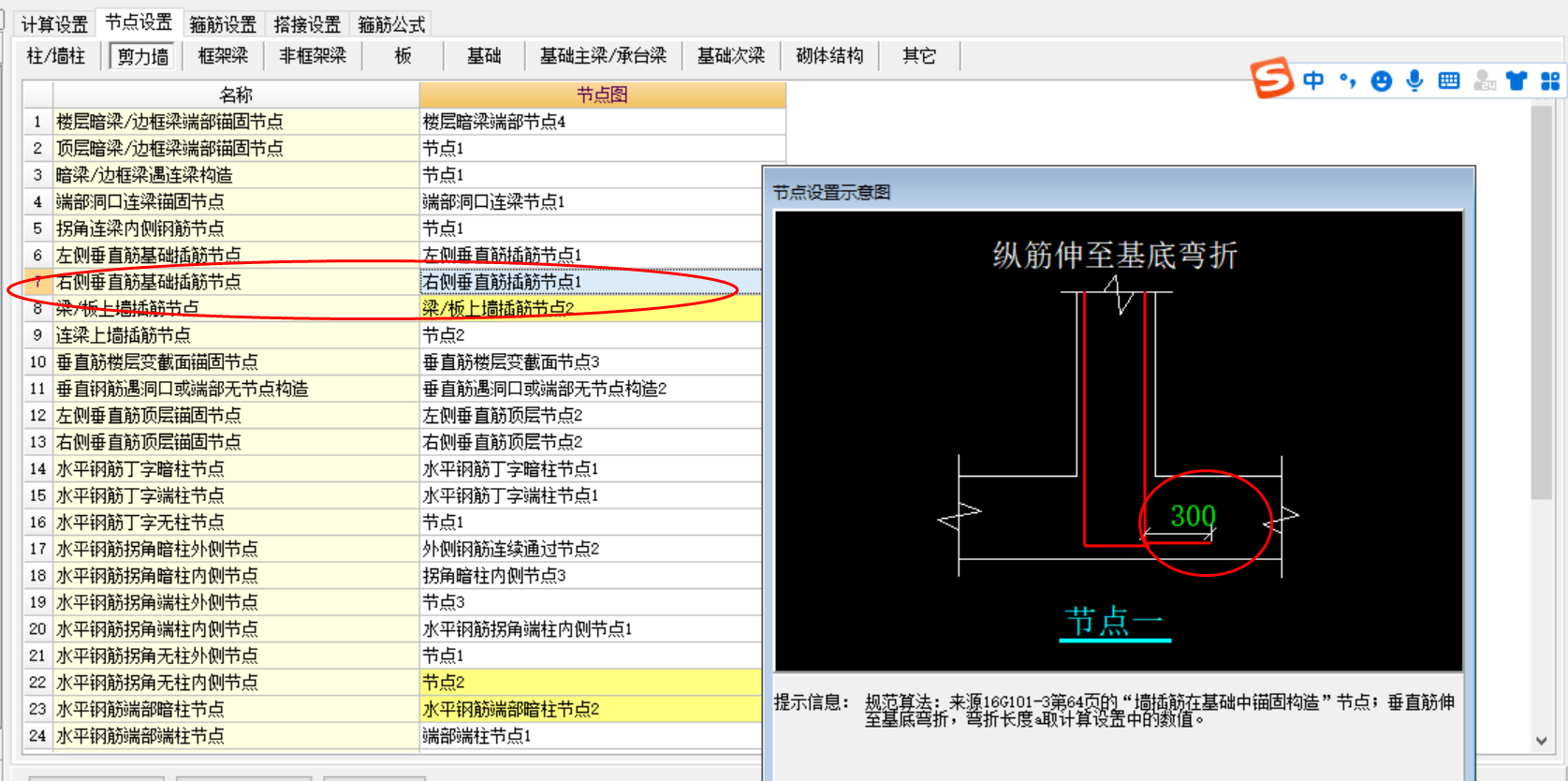
Task: Click cell 左侧垂直筋顶层节点2
Action: pos(591,415)
